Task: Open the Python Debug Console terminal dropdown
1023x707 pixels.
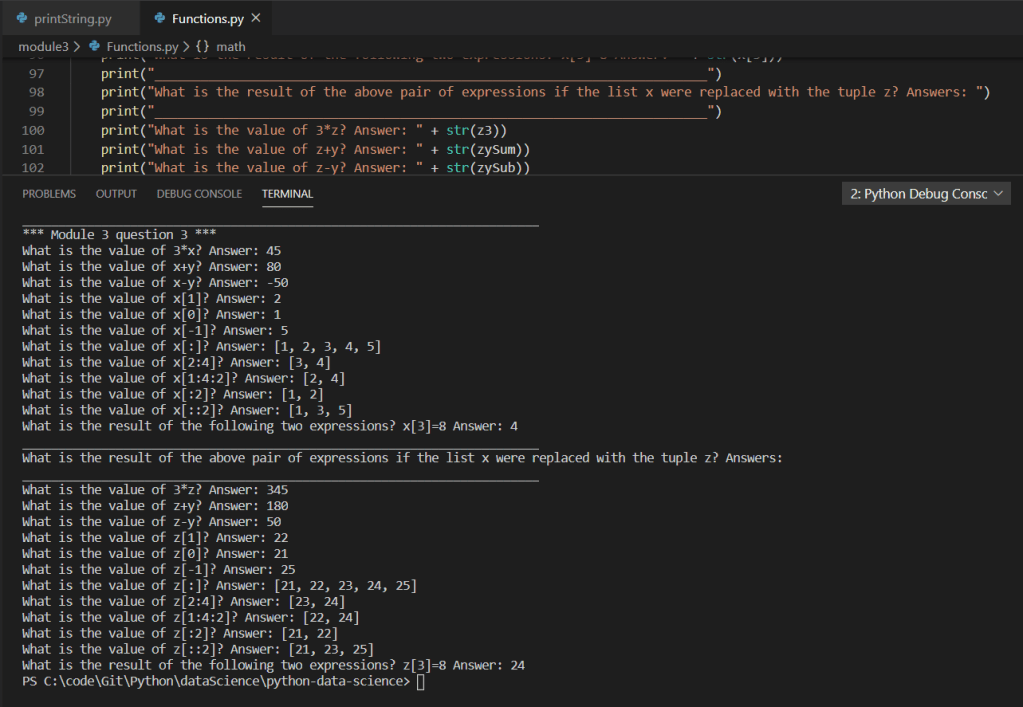Action: point(927,194)
